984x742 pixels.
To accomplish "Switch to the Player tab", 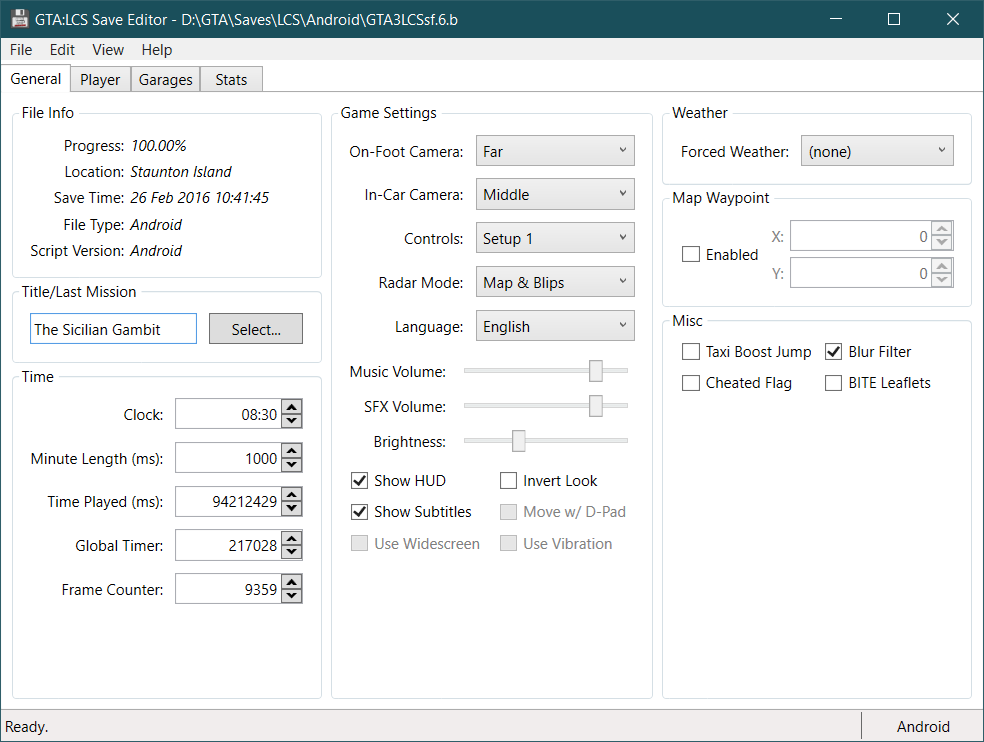I will pyautogui.click(x=100, y=80).
